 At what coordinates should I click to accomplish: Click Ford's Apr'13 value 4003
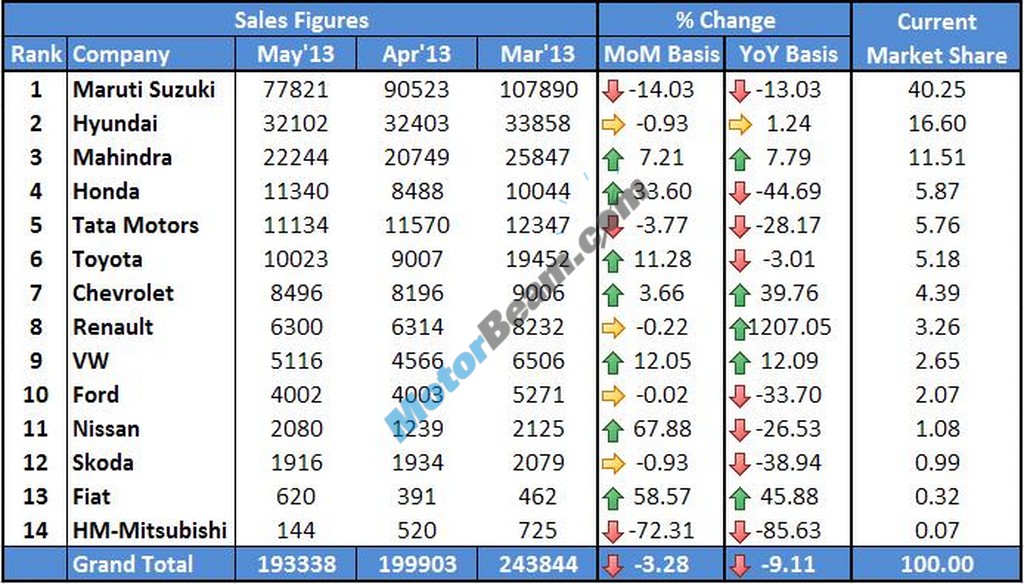(416, 395)
